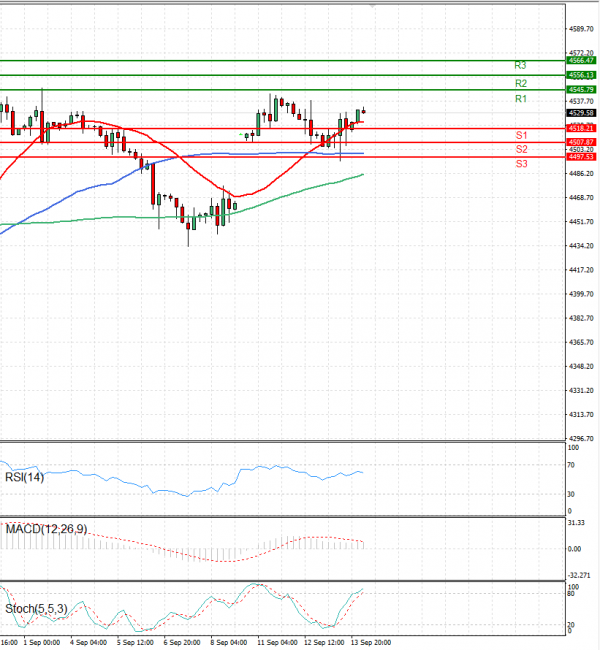Click the S2 support label
The image size is (600, 650).
coord(522,149)
